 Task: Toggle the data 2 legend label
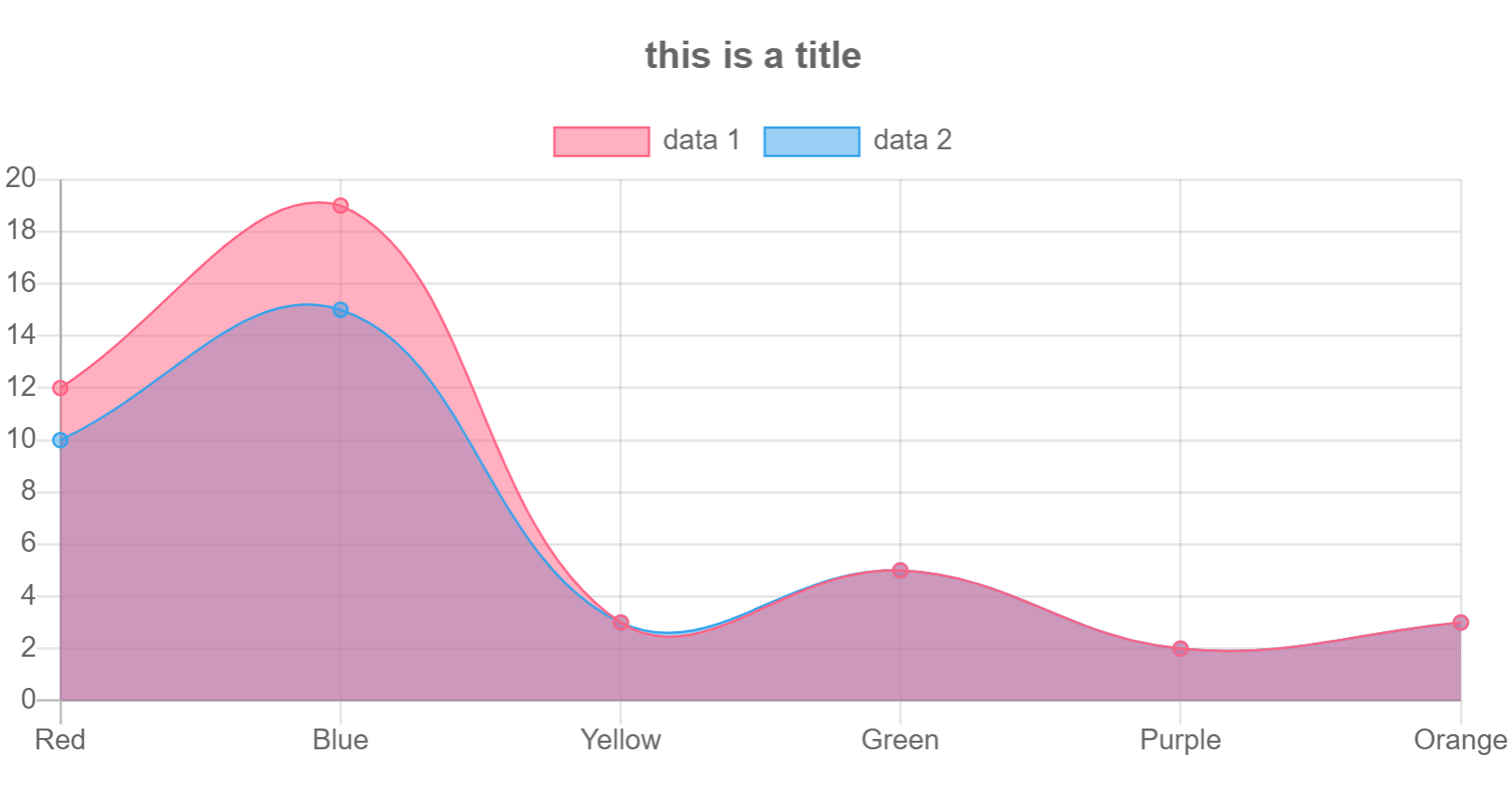[x=912, y=141]
